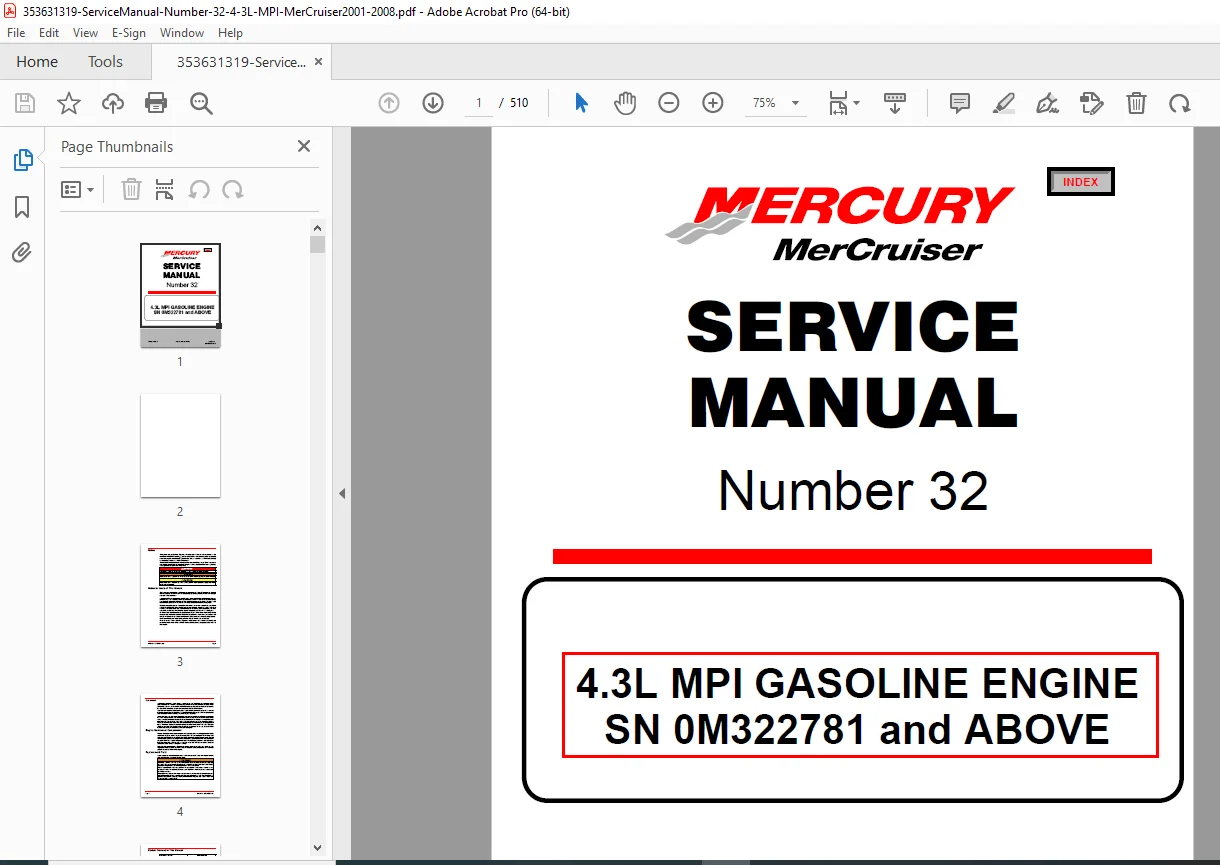The image size is (1220, 865).
Task: Select the Highlight text pen tool
Action: 1004,103
